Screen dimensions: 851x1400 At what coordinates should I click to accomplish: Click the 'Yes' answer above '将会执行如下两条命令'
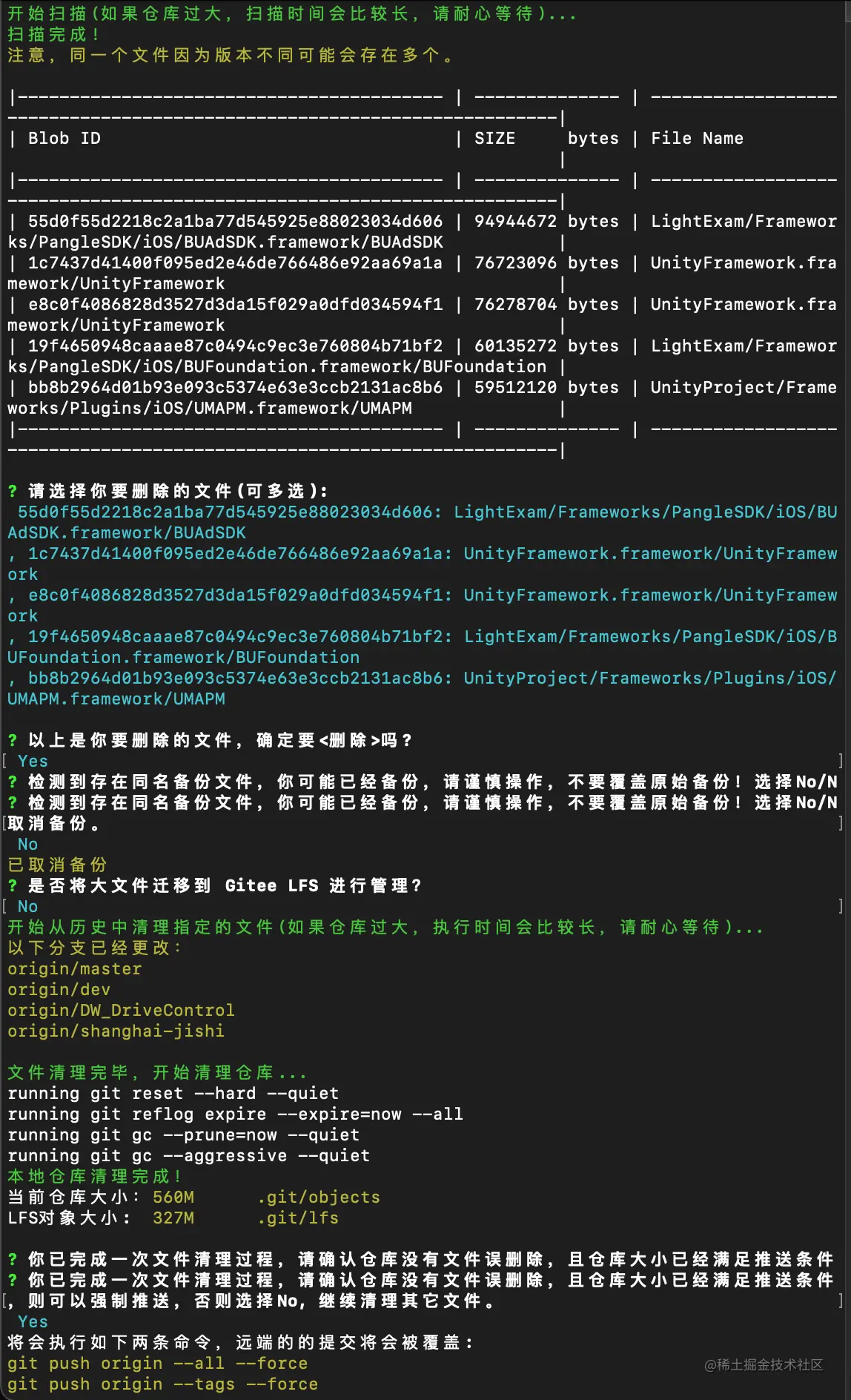click(x=33, y=1321)
